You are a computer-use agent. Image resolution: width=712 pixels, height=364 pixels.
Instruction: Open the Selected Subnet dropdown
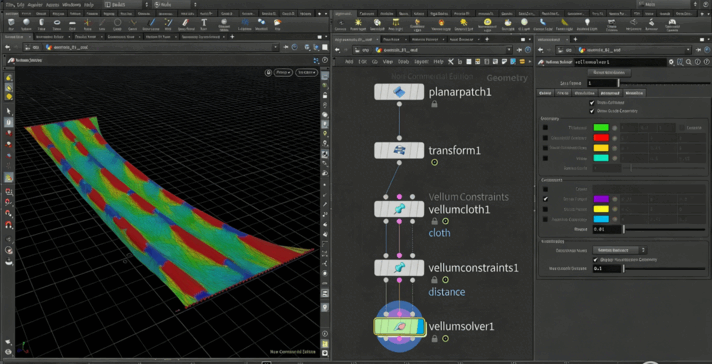coord(620,250)
